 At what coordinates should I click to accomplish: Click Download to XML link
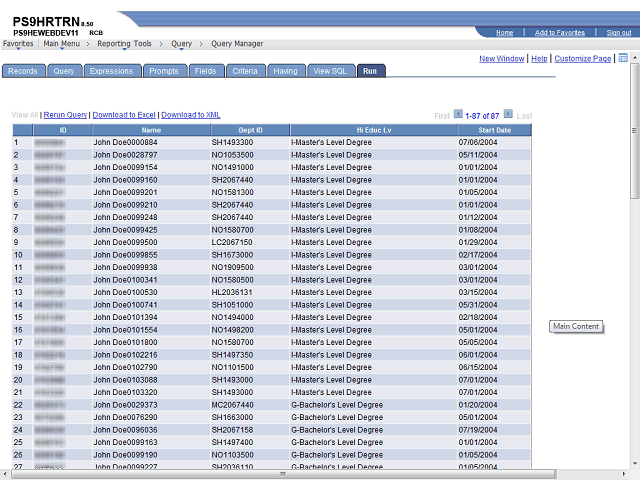[191, 115]
